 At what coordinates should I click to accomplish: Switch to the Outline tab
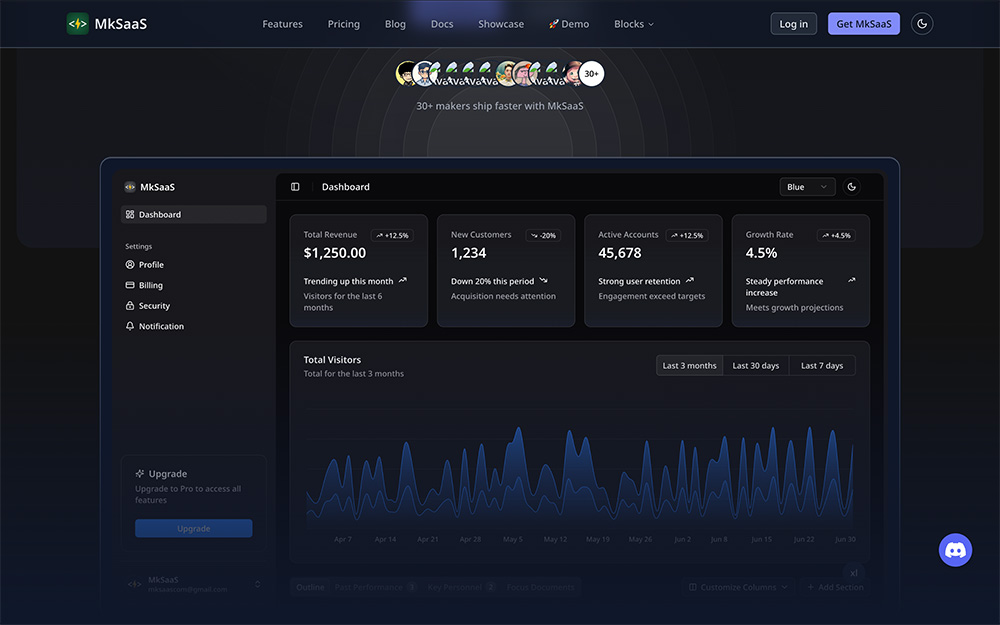coord(310,587)
